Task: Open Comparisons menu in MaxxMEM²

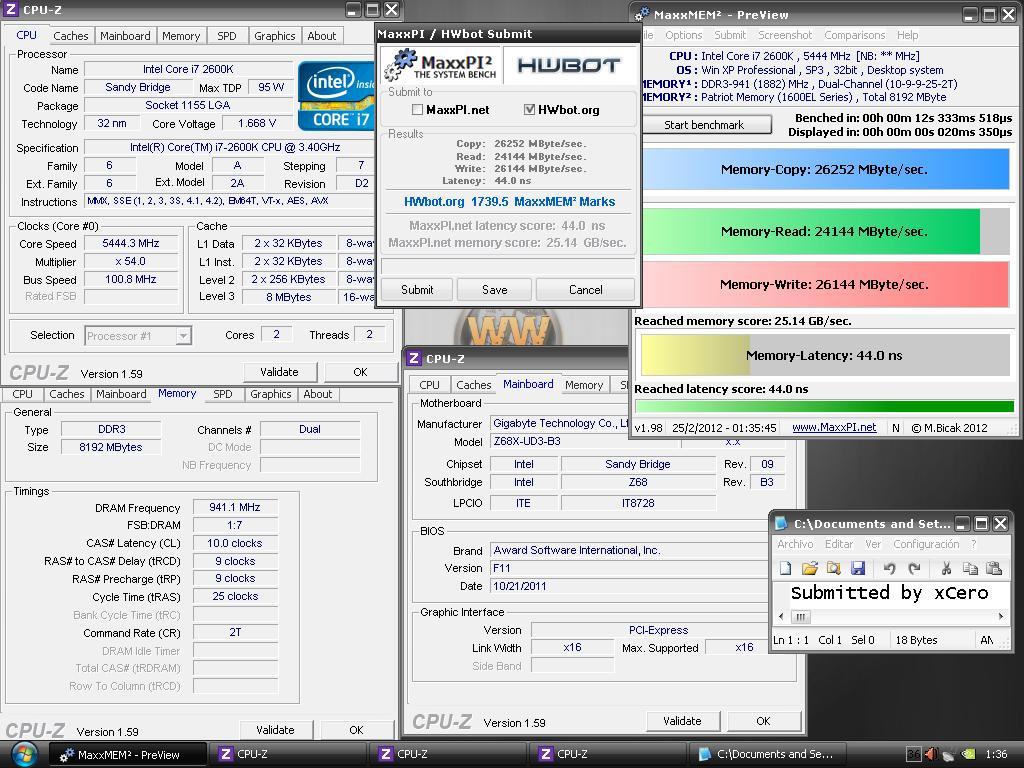Action: 854,35
